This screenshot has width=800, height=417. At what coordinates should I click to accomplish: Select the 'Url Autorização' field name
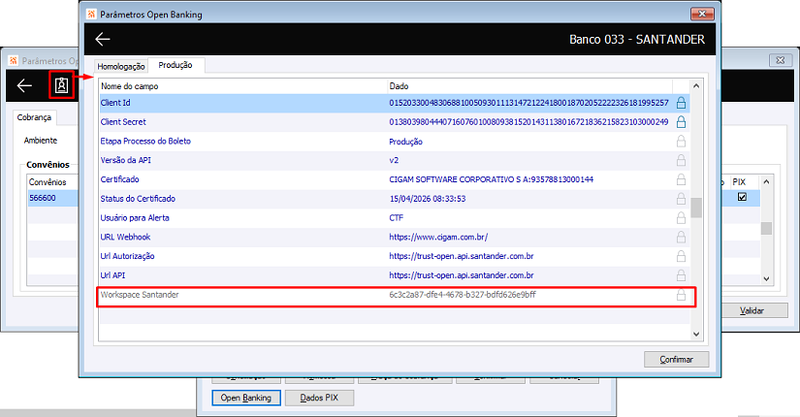point(128,256)
